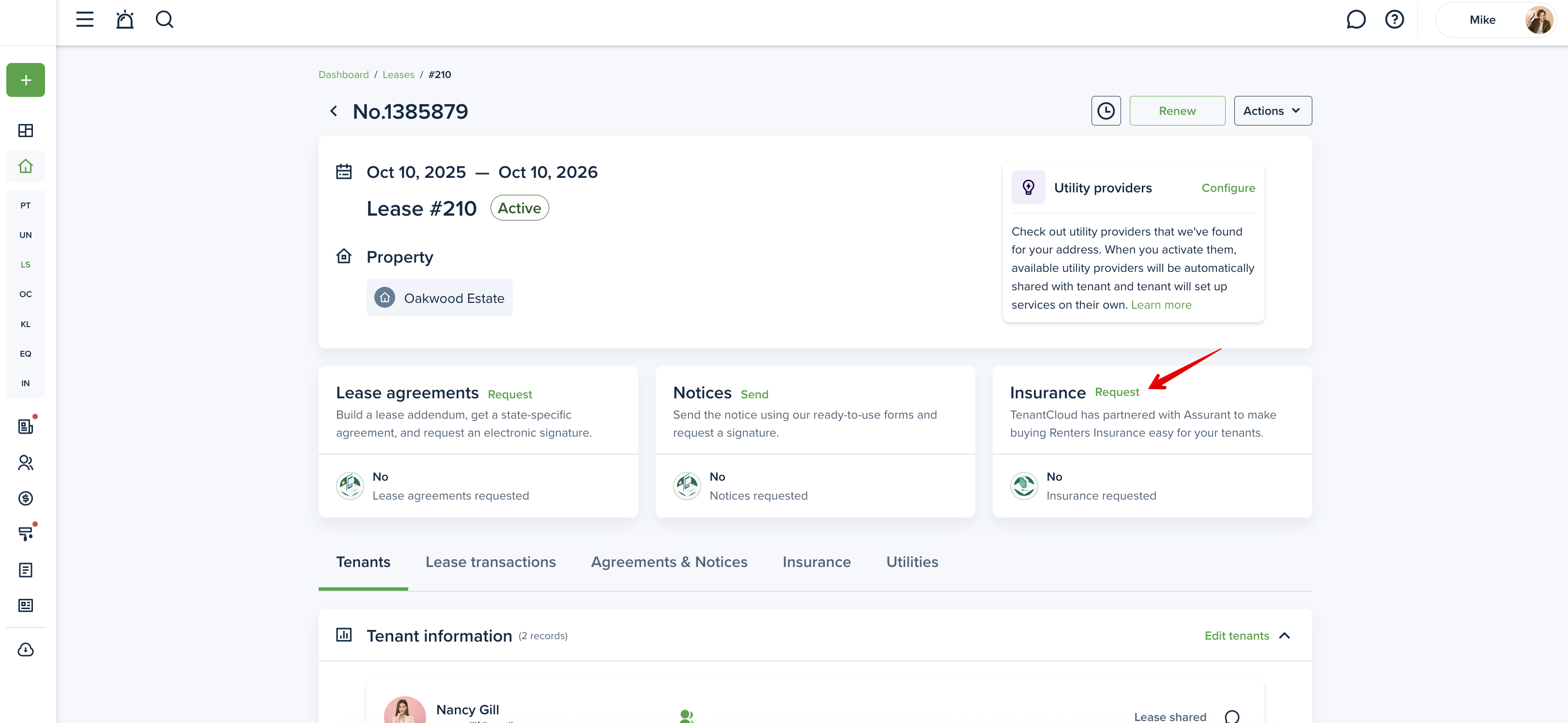
Task: Click Configure for Utility providers
Action: [x=1228, y=188]
